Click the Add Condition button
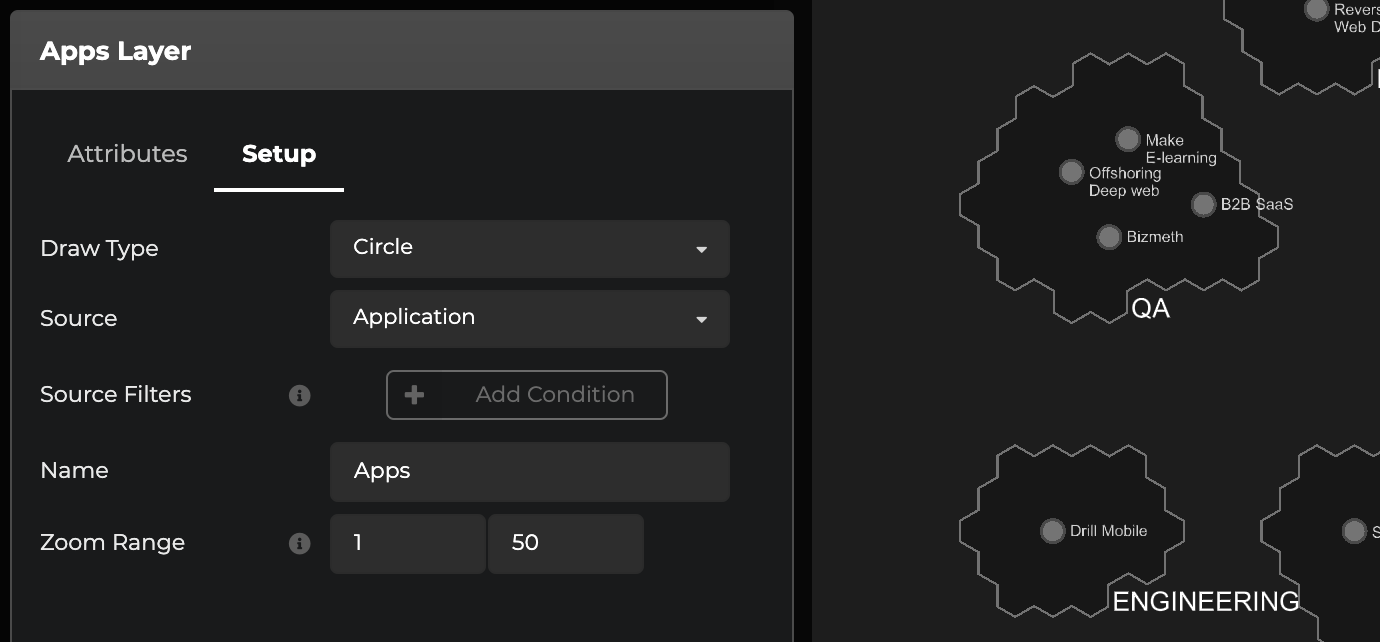 coord(527,395)
